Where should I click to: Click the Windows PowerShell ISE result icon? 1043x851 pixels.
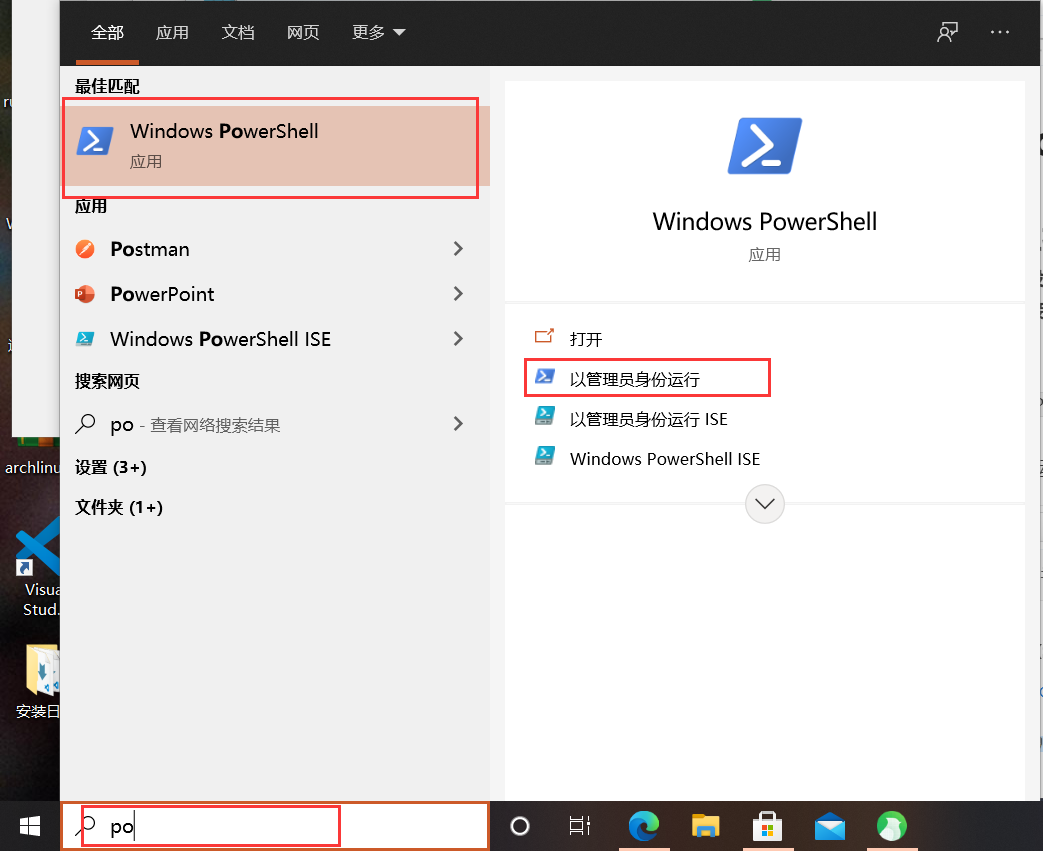tap(85, 339)
